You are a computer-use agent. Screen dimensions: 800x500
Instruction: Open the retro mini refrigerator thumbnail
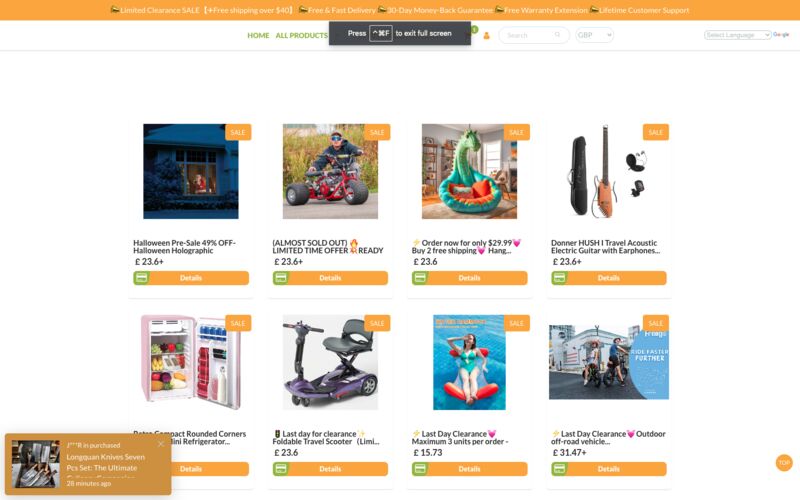(x=191, y=362)
